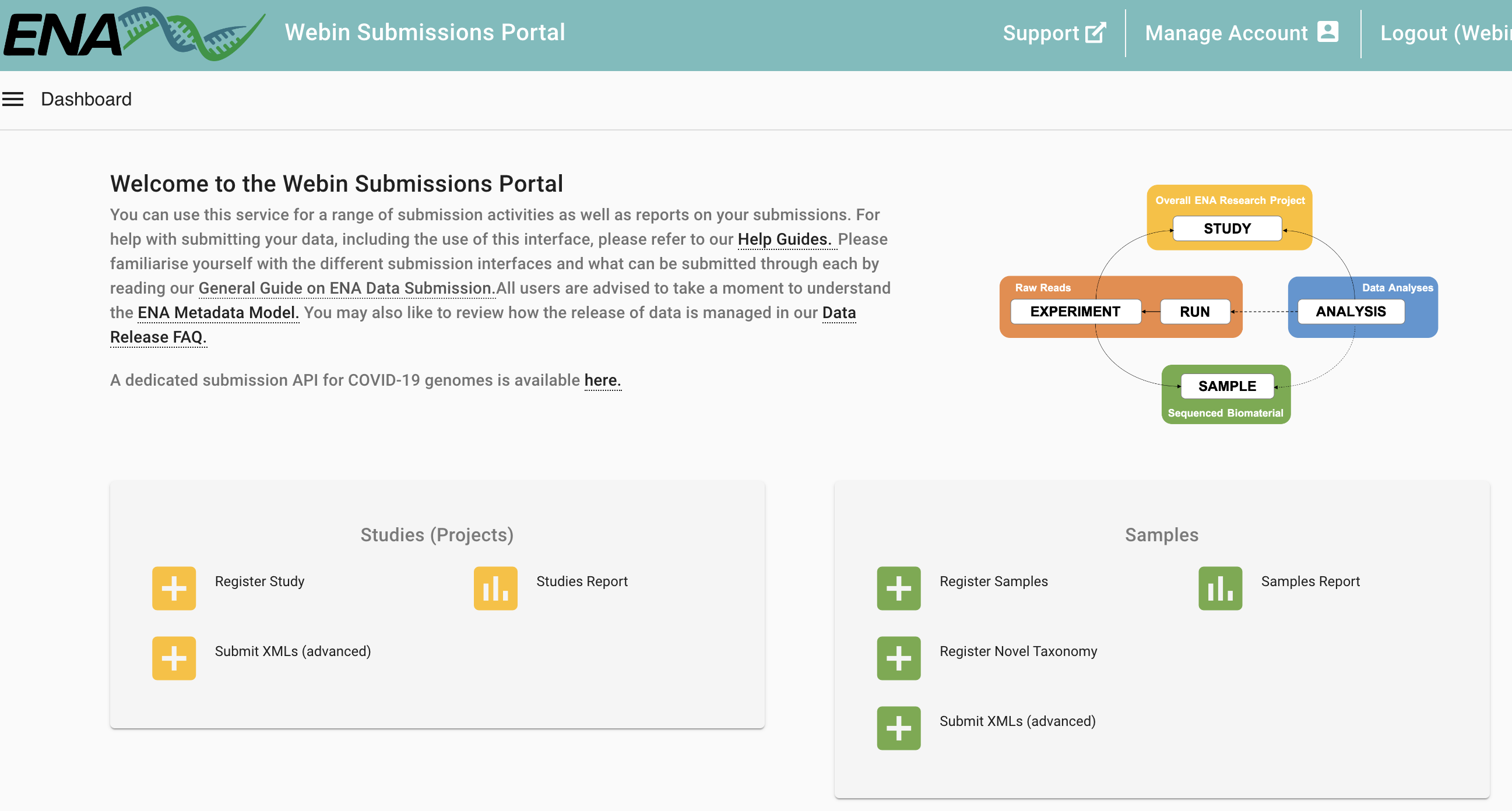Image resolution: width=1512 pixels, height=811 pixels.
Task: Click the yellow Submit XMLs plus icon
Action: [x=174, y=658]
